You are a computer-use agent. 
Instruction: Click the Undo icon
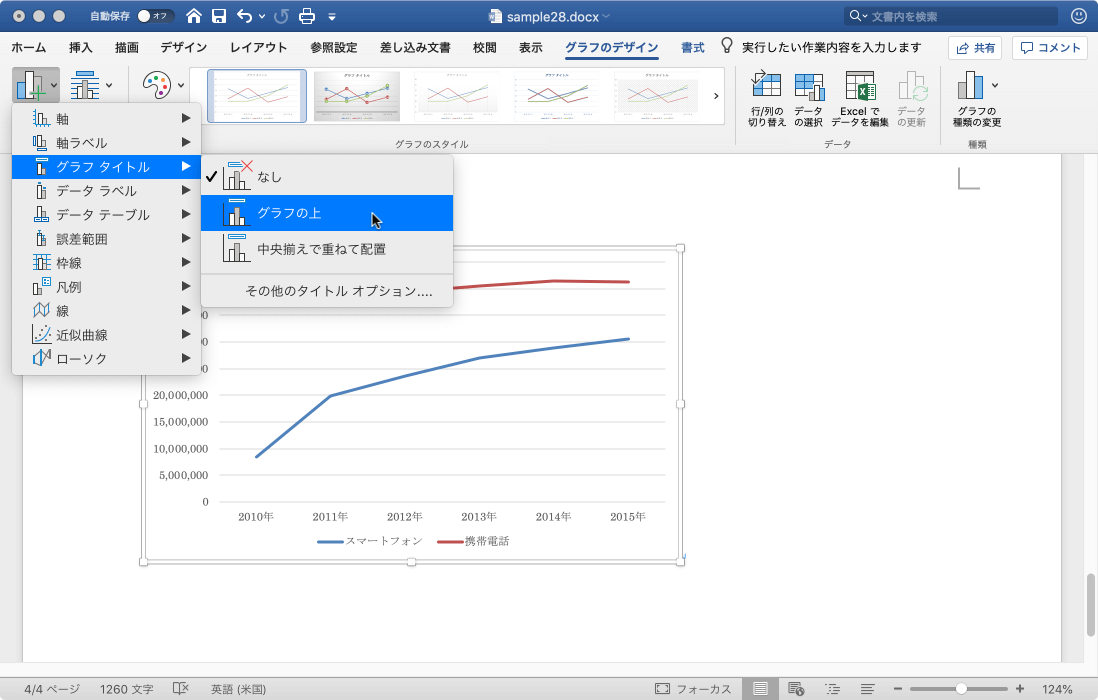(244, 16)
